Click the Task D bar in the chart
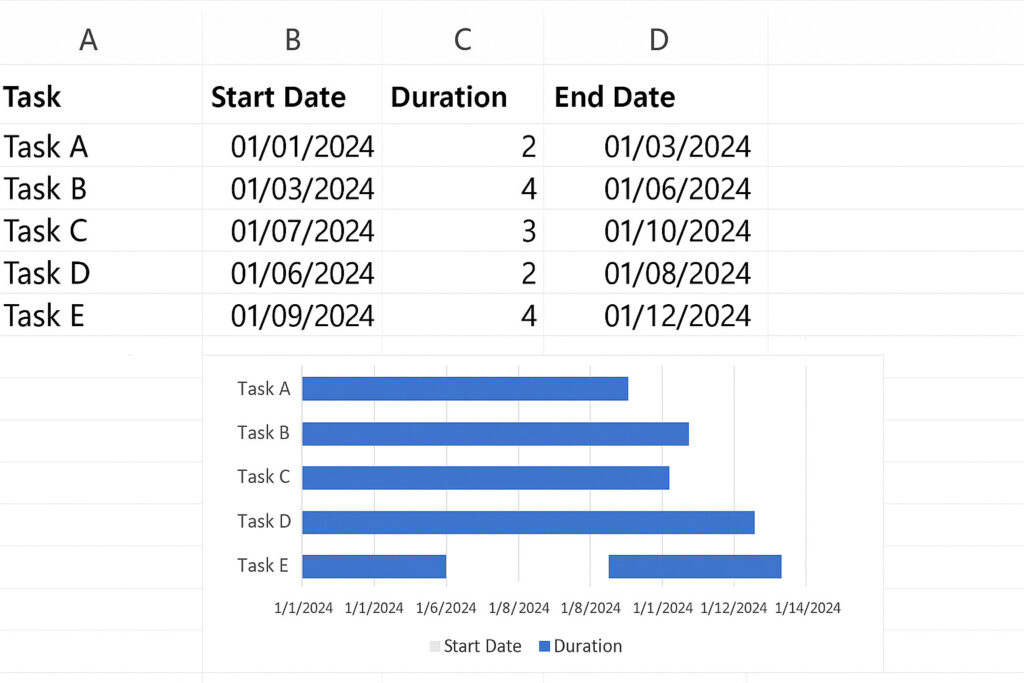The image size is (1024, 683). pyautogui.click(x=528, y=522)
